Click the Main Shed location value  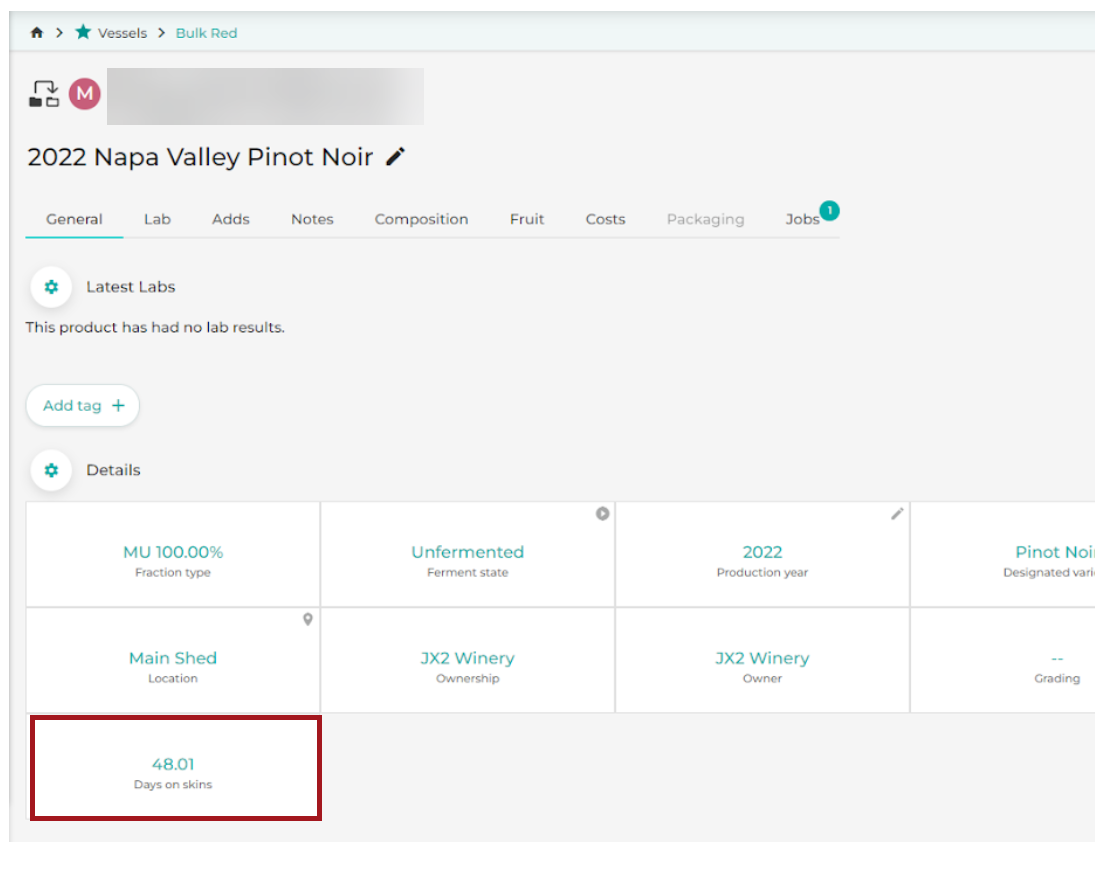click(173, 658)
